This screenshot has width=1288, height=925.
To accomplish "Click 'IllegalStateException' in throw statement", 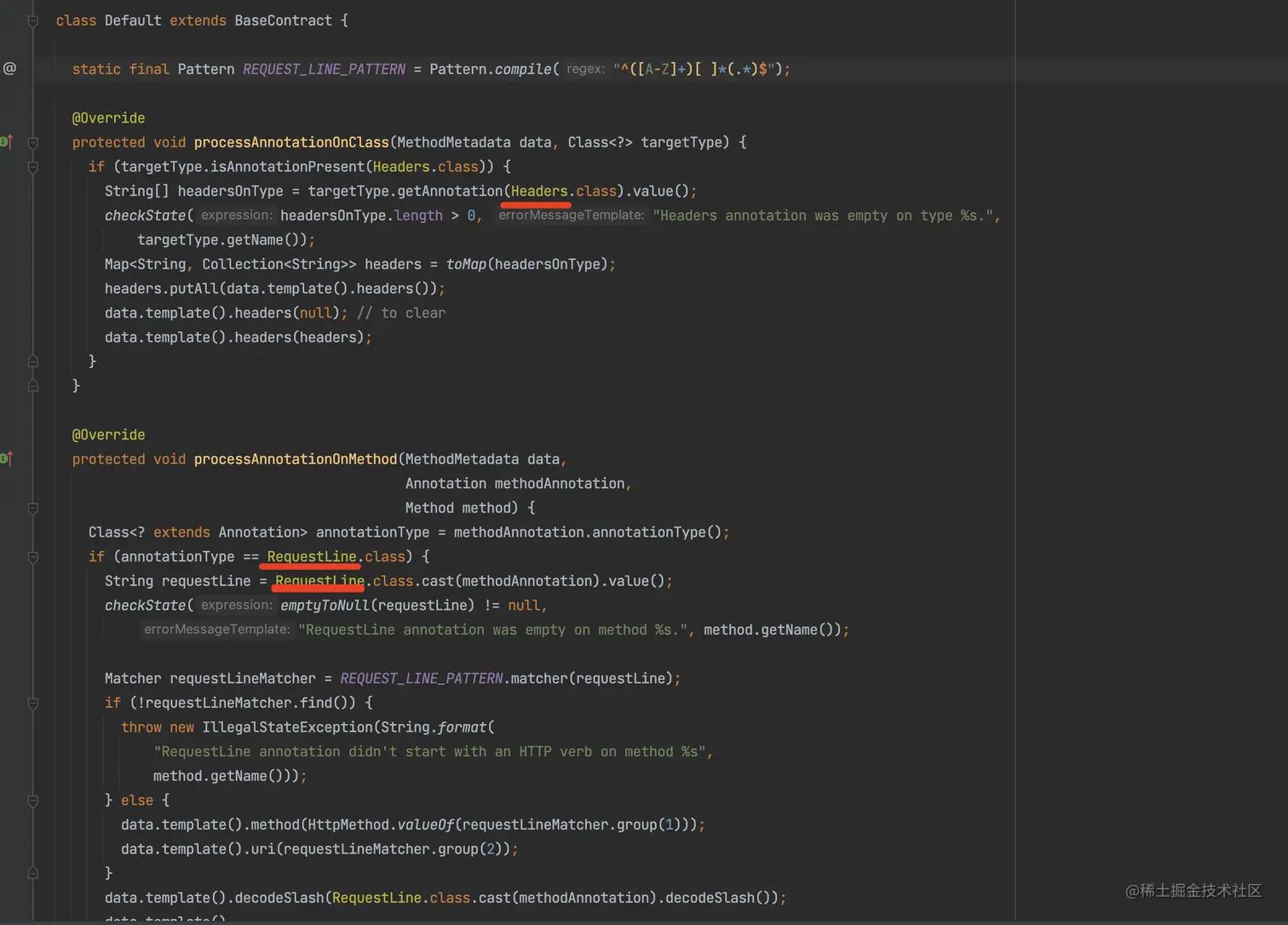I will point(287,727).
